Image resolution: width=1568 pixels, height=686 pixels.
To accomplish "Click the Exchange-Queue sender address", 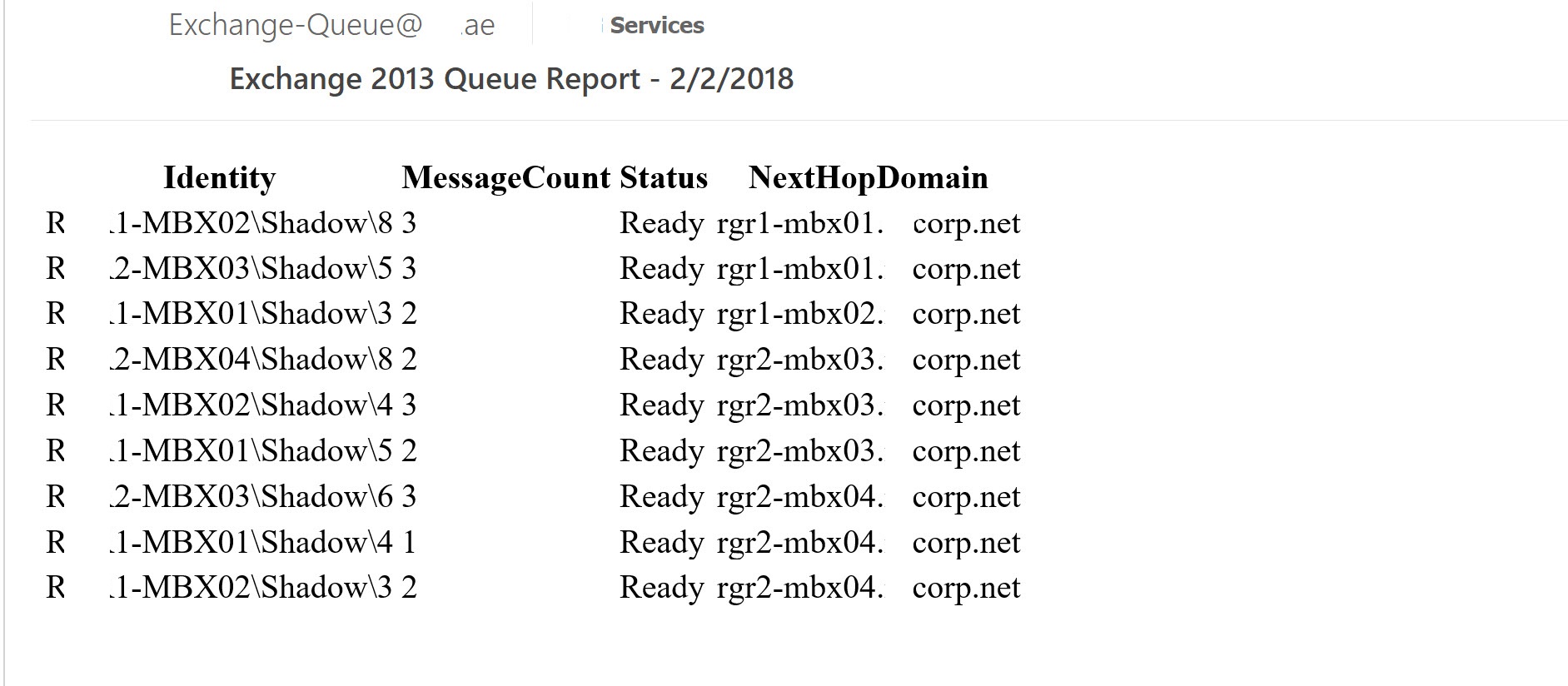I will [331, 25].
